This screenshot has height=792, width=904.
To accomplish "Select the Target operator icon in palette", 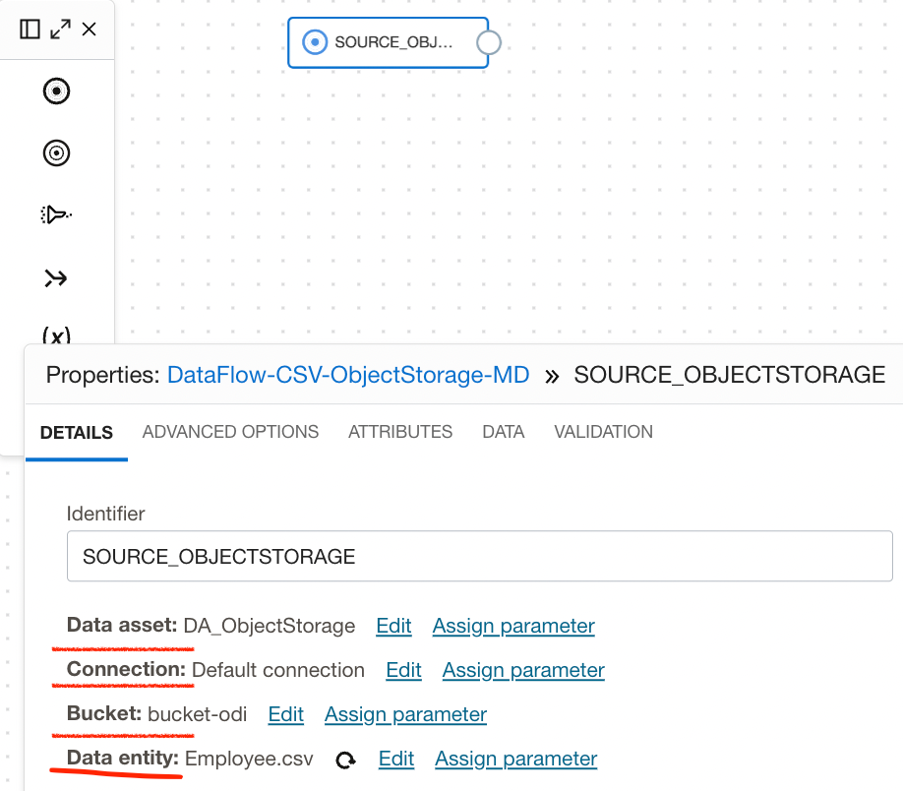I will pos(56,153).
